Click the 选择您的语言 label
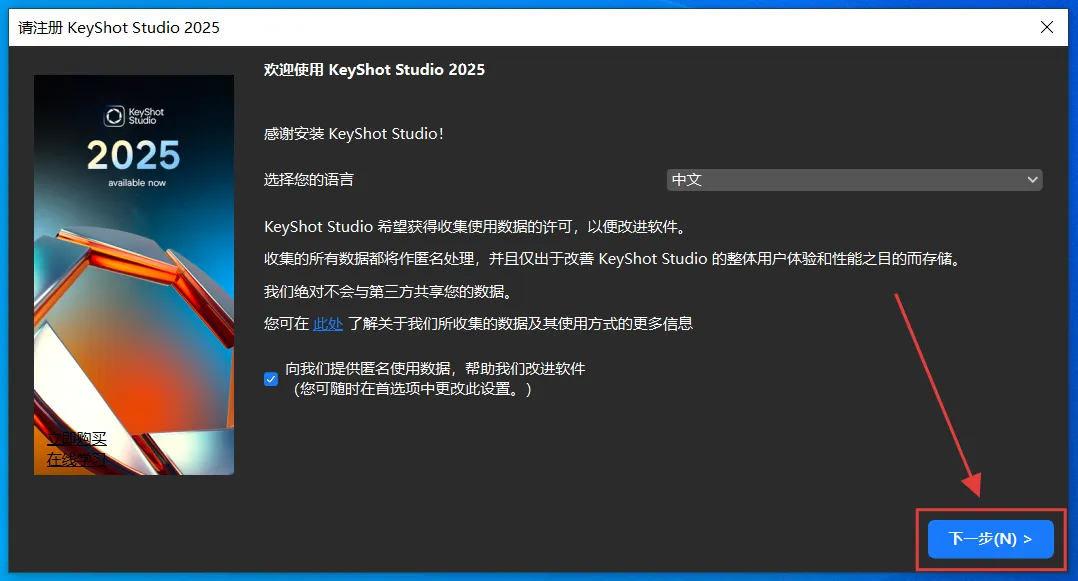 click(309, 179)
